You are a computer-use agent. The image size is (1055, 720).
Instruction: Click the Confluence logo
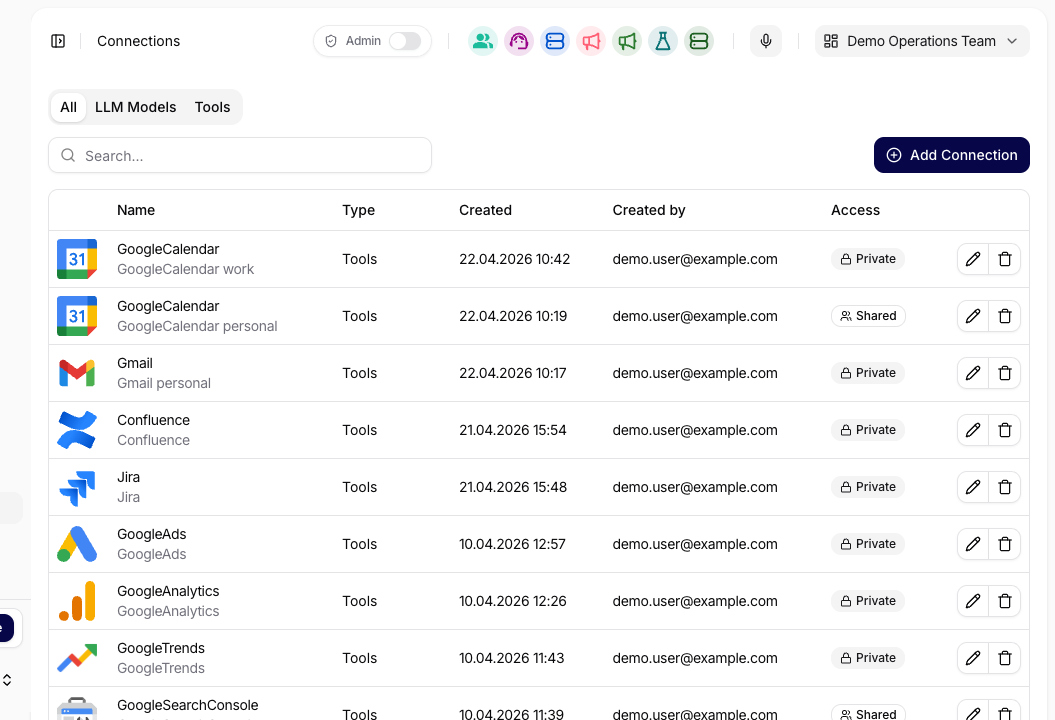tap(77, 430)
